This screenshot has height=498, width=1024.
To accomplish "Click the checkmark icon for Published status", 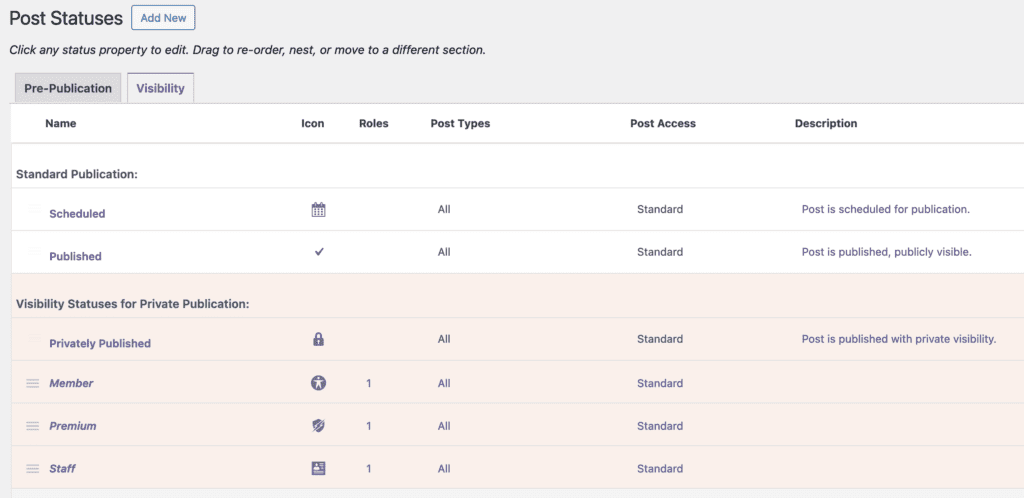I will (x=319, y=252).
